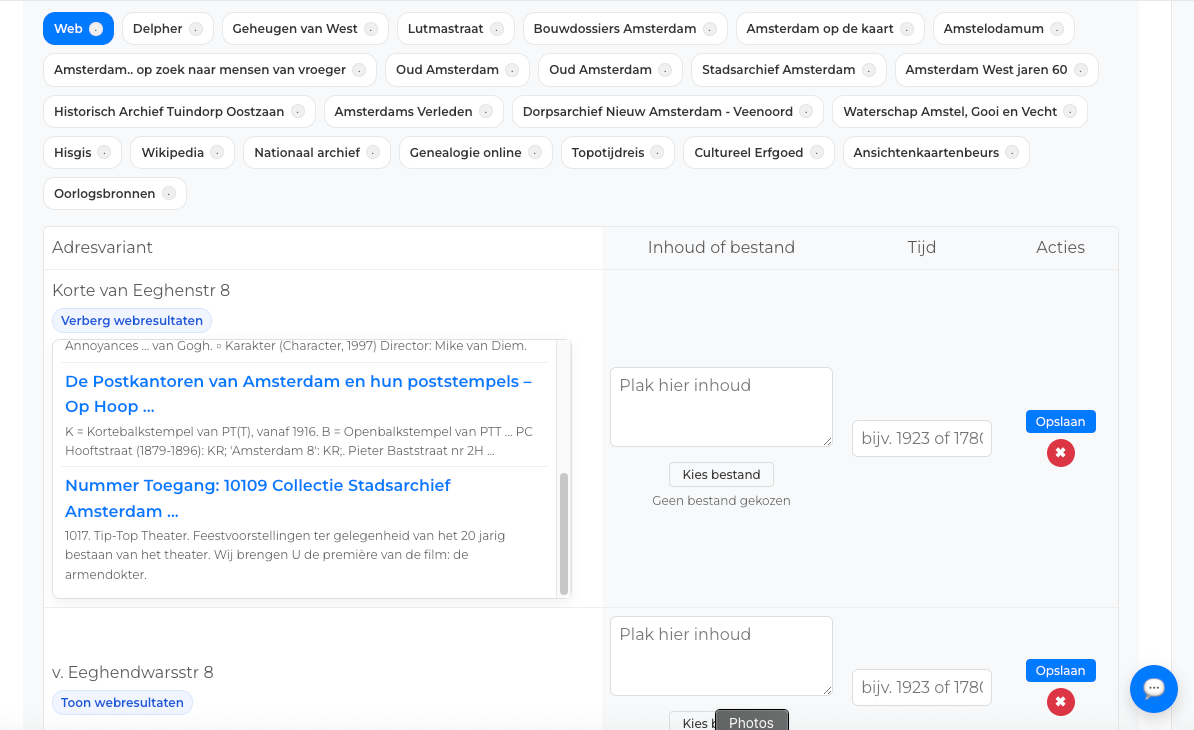
Task: Focus the Tijd field for Korte van Eeghenstr
Action: (921, 438)
